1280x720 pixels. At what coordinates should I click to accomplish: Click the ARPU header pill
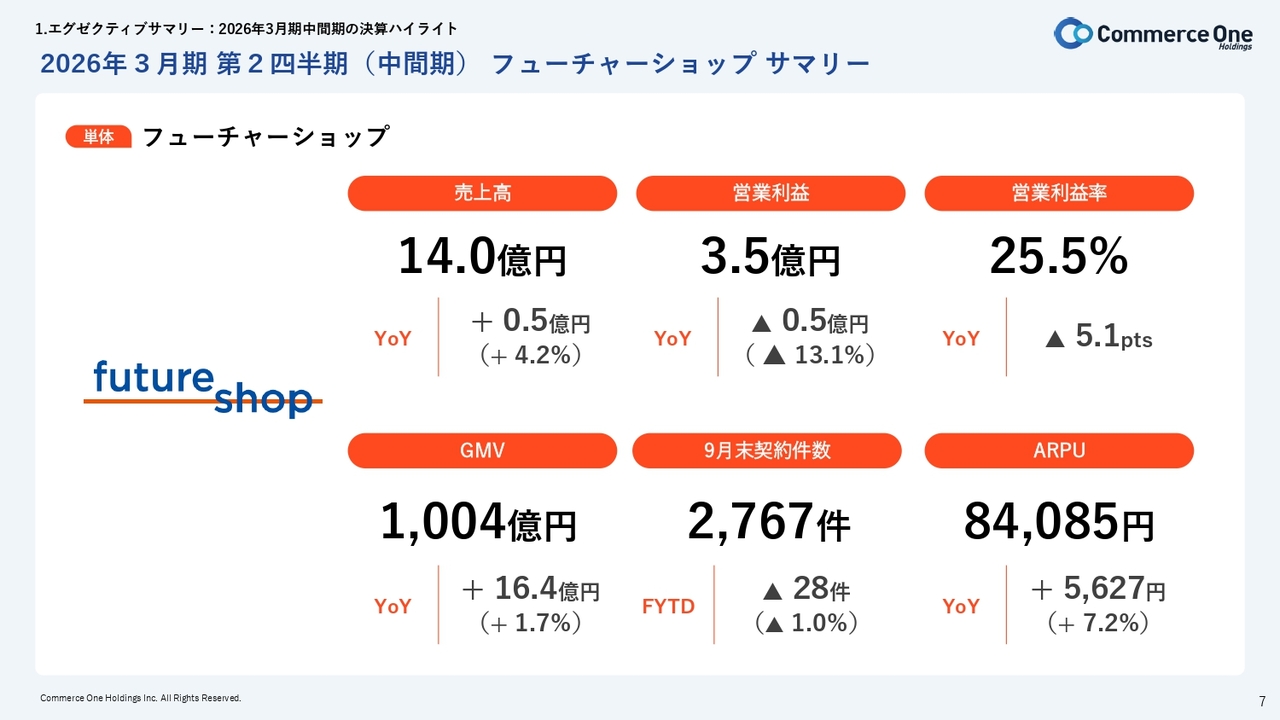tap(1059, 451)
